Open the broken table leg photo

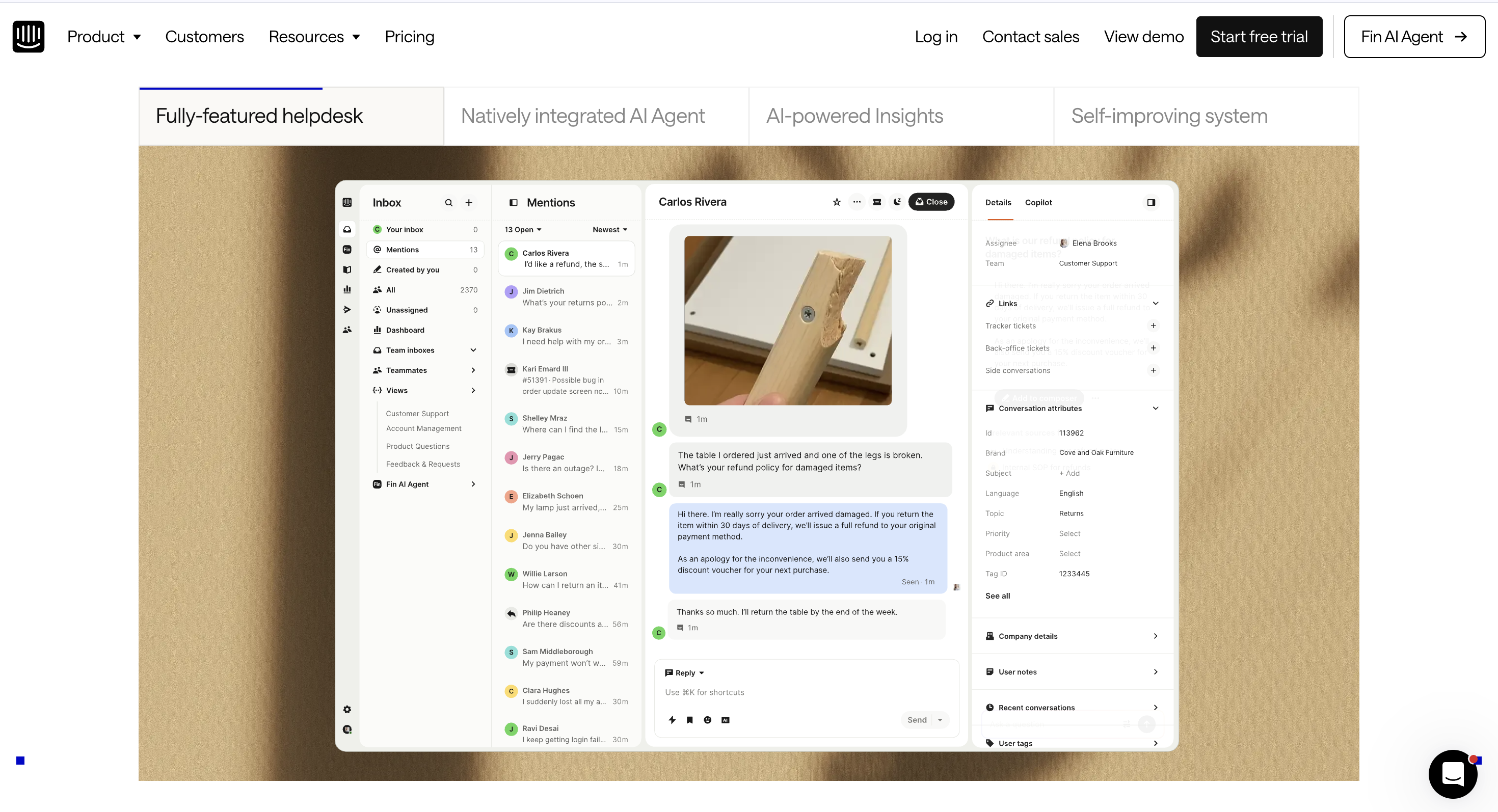[787, 320]
